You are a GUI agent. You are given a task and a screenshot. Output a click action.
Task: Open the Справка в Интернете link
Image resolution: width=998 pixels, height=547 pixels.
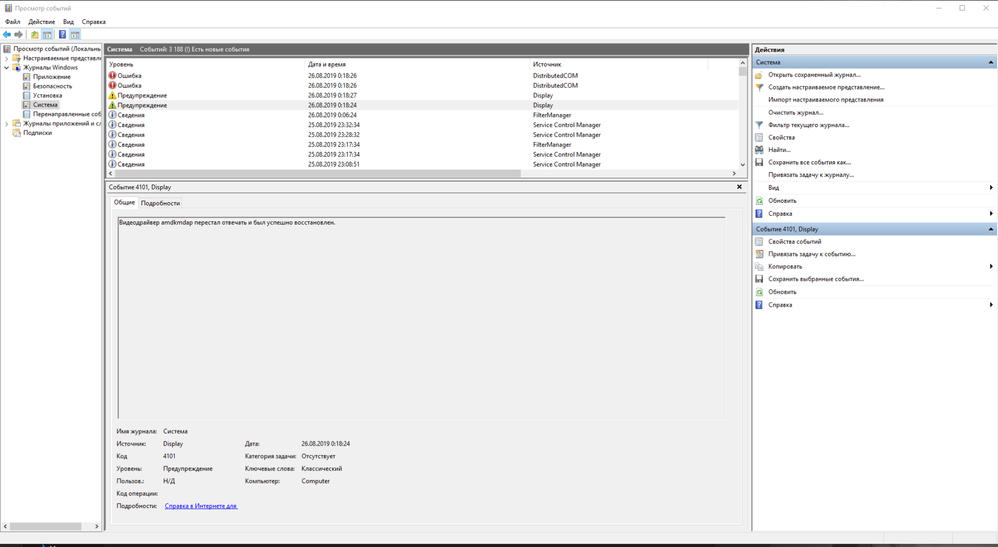point(201,506)
